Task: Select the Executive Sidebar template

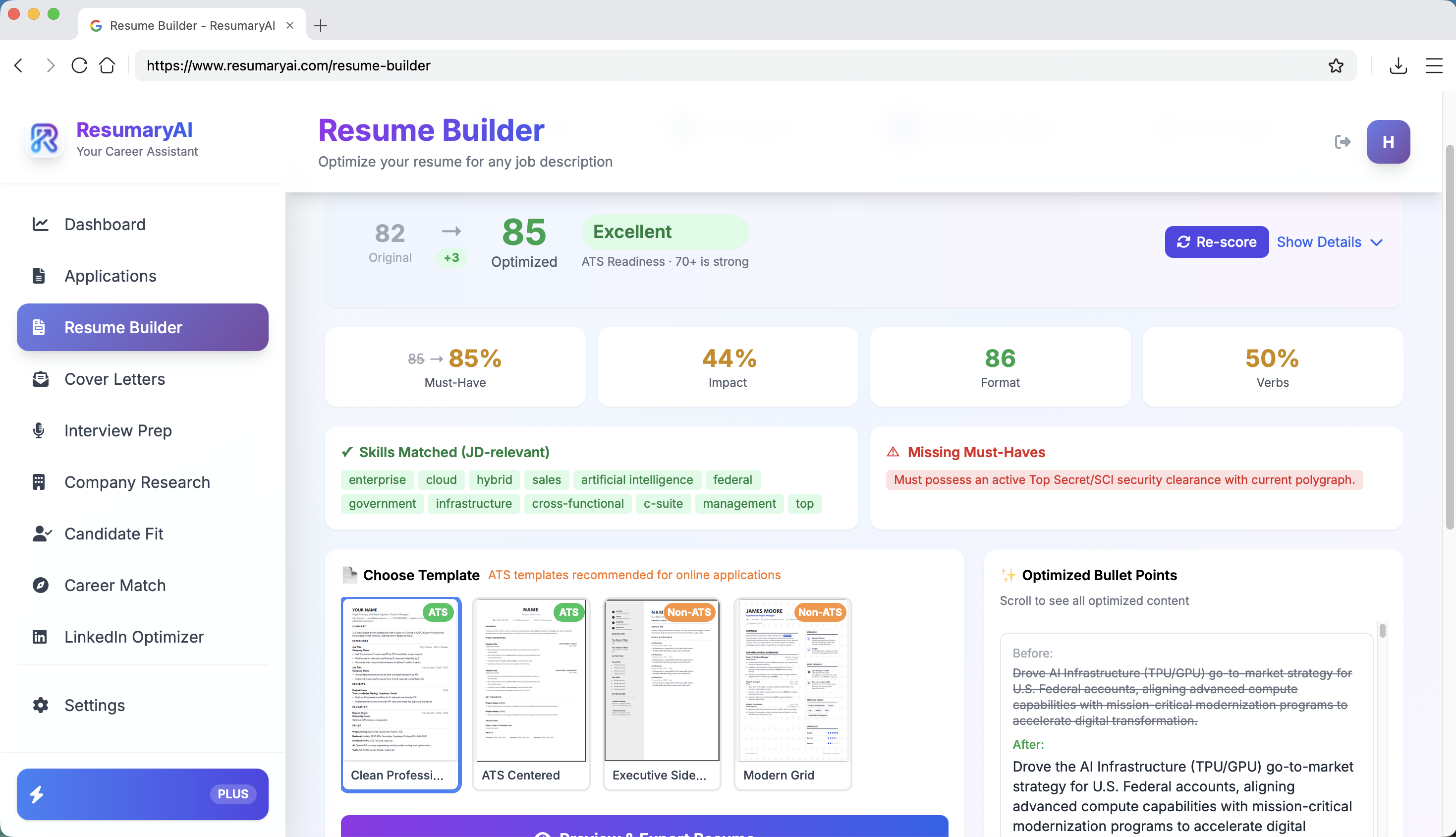Action: [662, 694]
